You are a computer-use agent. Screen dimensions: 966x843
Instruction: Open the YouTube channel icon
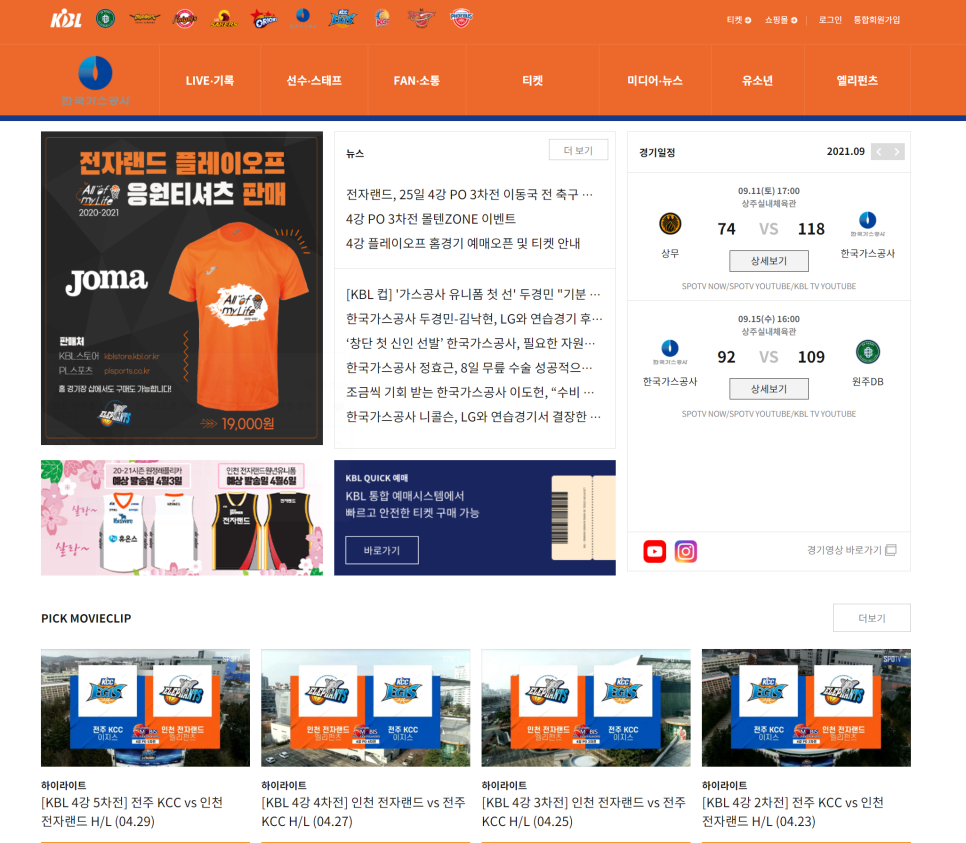(x=654, y=551)
